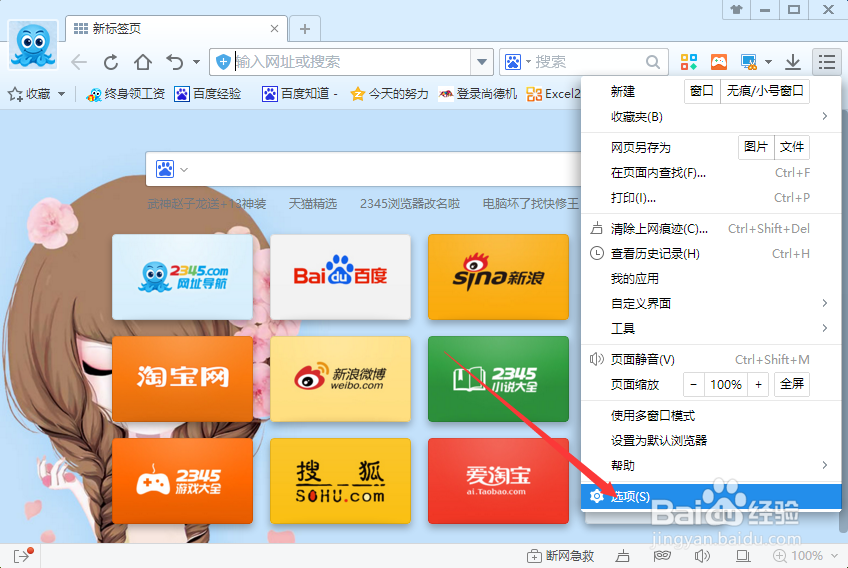Click the 全屏 fullscreen button
The image size is (848, 568).
pos(792,385)
